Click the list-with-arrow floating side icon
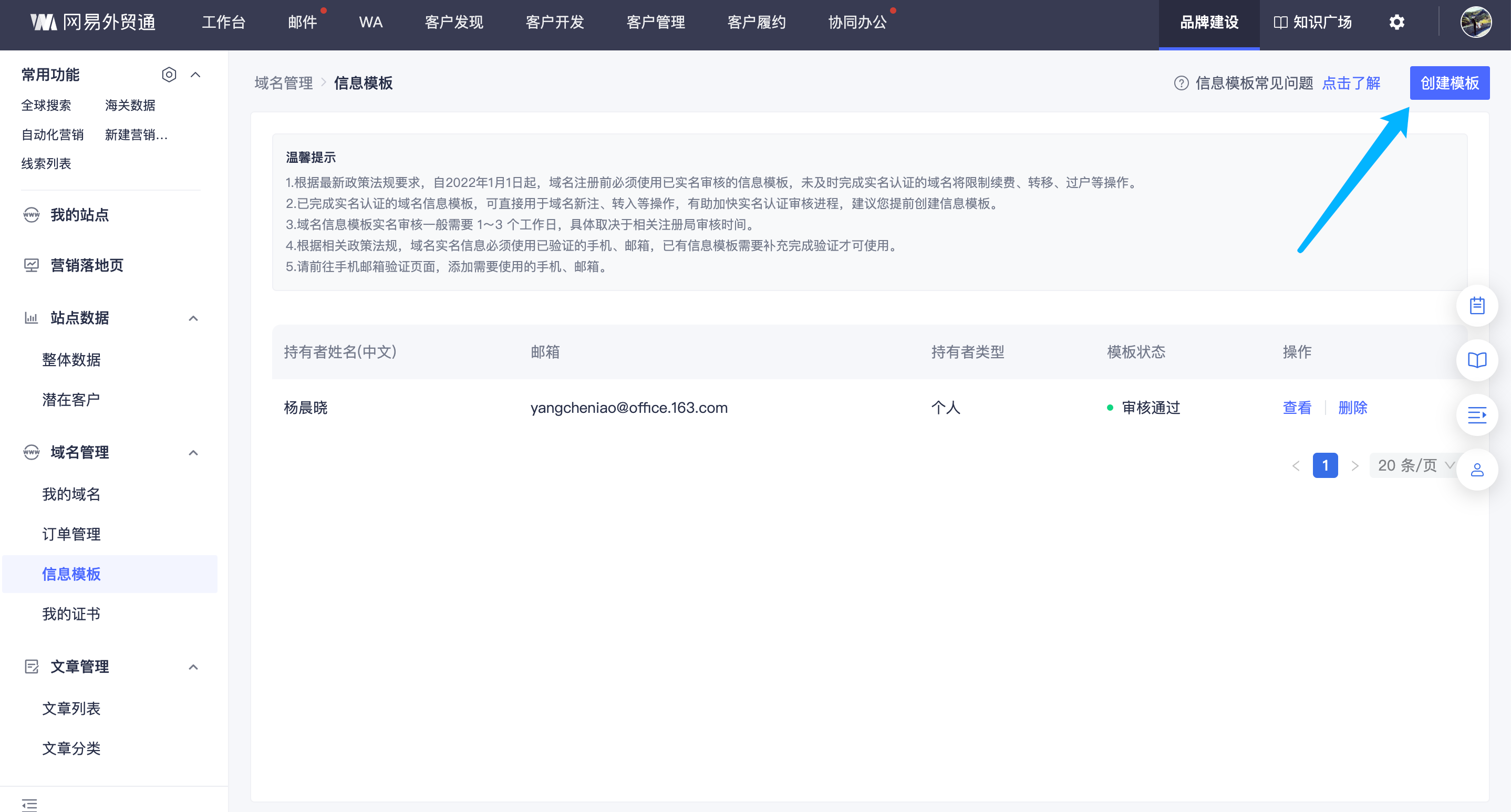The image size is (1511, 812). [1476, 415]
